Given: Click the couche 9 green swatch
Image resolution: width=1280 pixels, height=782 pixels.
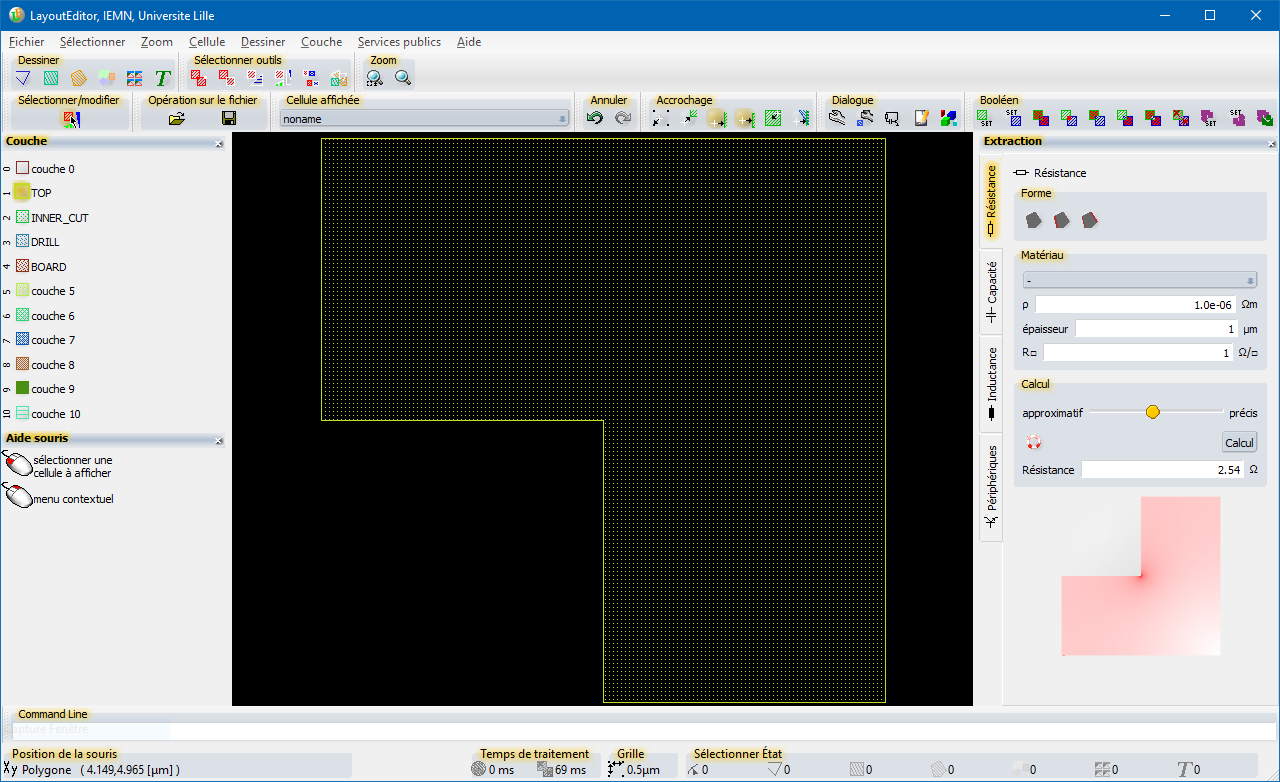Looking at the screenshot, I should (22, 388).
